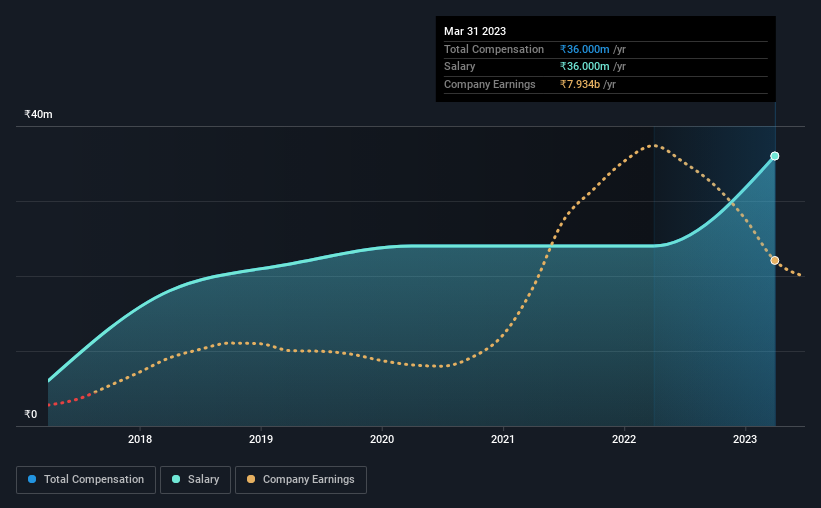This screenshot has width=821, height=508.
Task: Click the red dotted start of earnings line
Action: (68, 401)
